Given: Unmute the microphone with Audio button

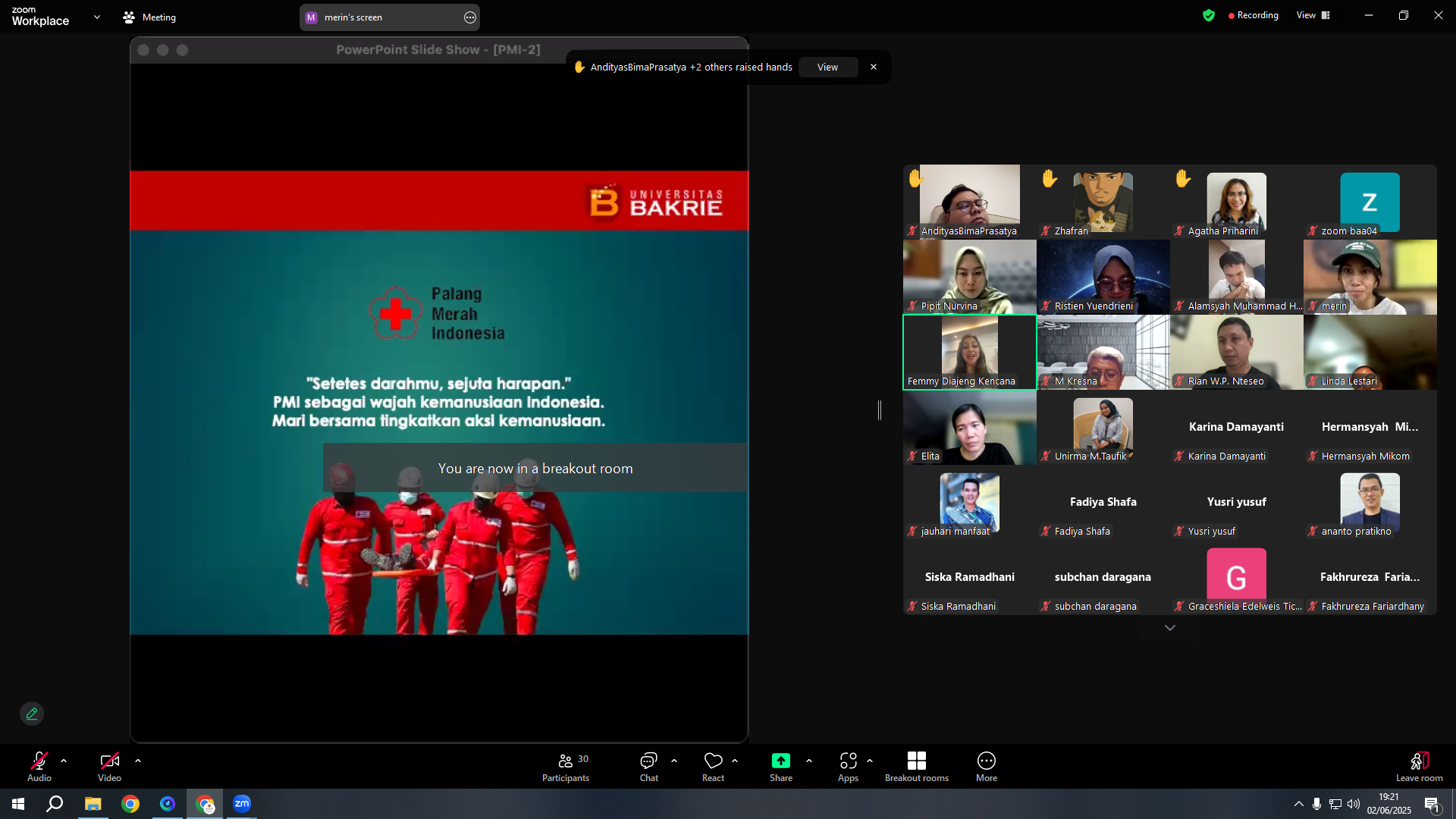Looking at the screenshot, I should click(x=39, y=766).
